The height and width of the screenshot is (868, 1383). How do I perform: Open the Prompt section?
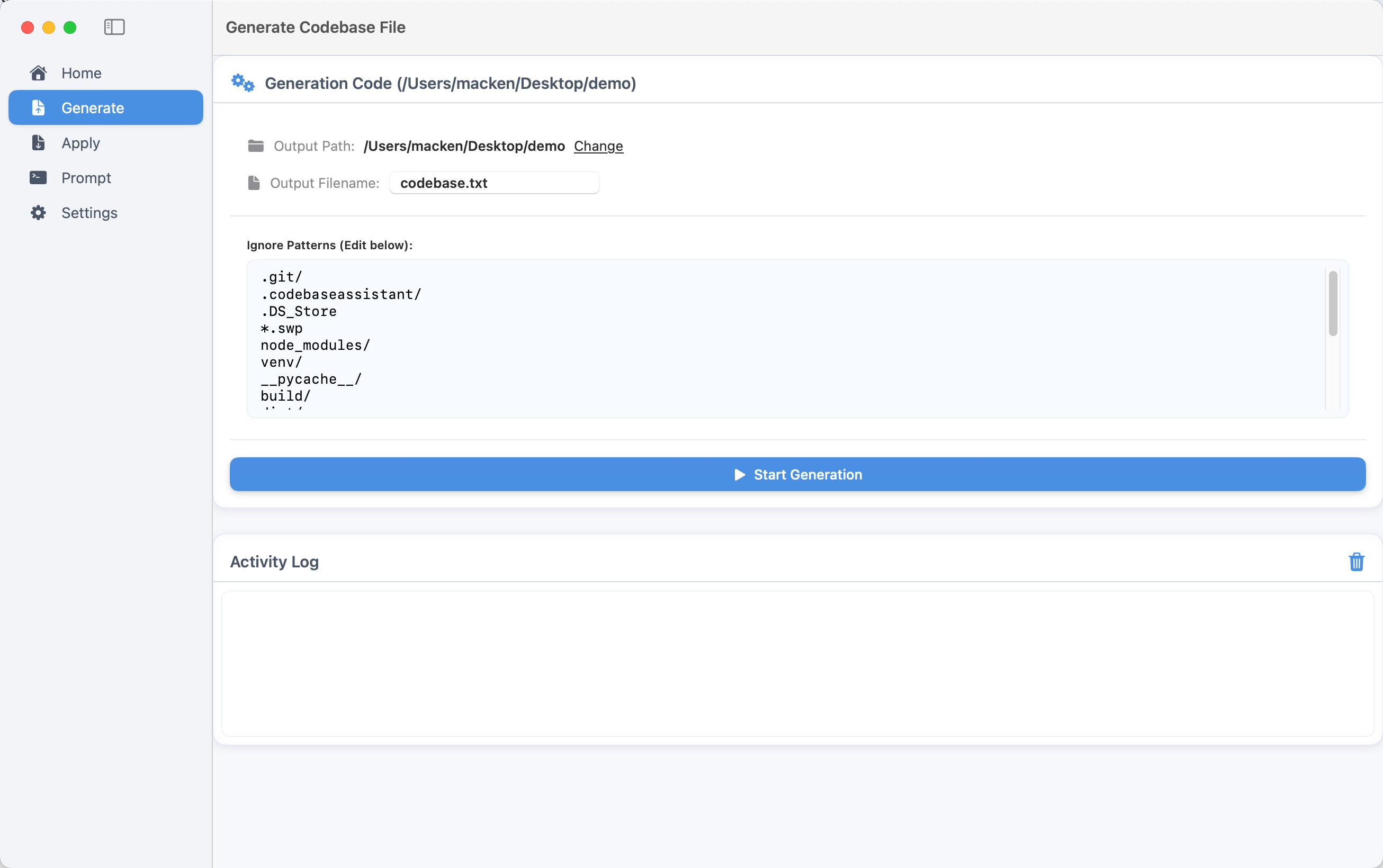point(106,177)
